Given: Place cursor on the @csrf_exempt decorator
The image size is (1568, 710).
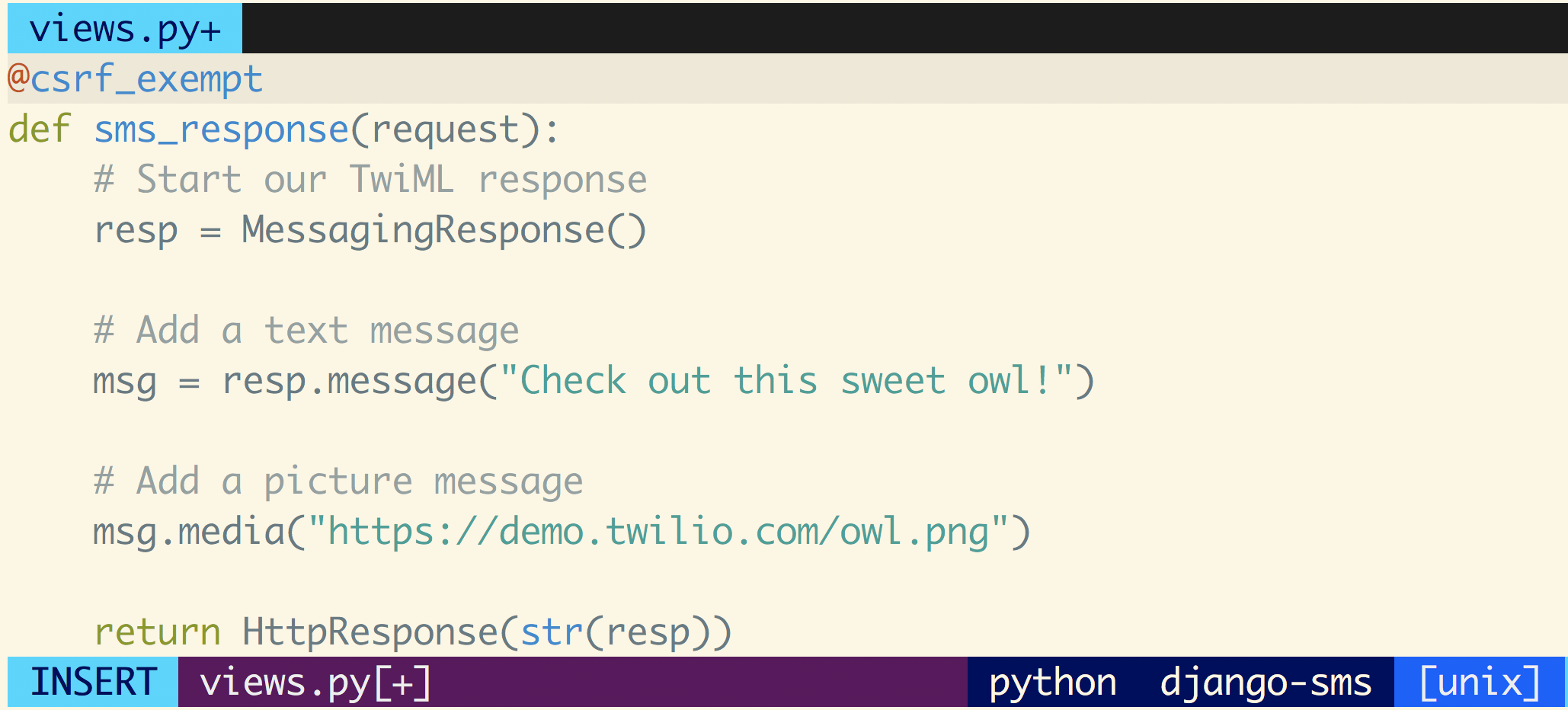Looking at the screenshot, I should click(136, 79).
